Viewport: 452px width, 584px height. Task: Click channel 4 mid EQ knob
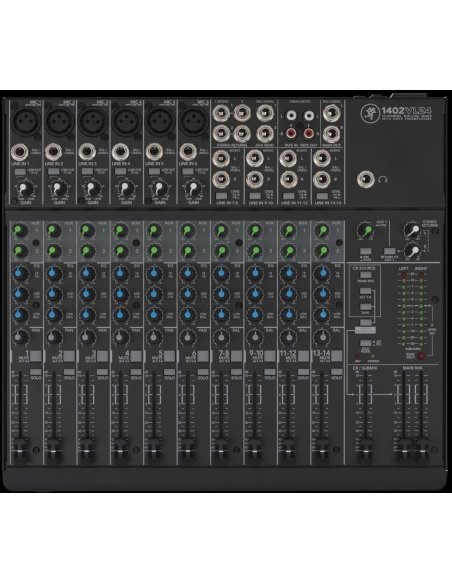[x=121, y=294]
